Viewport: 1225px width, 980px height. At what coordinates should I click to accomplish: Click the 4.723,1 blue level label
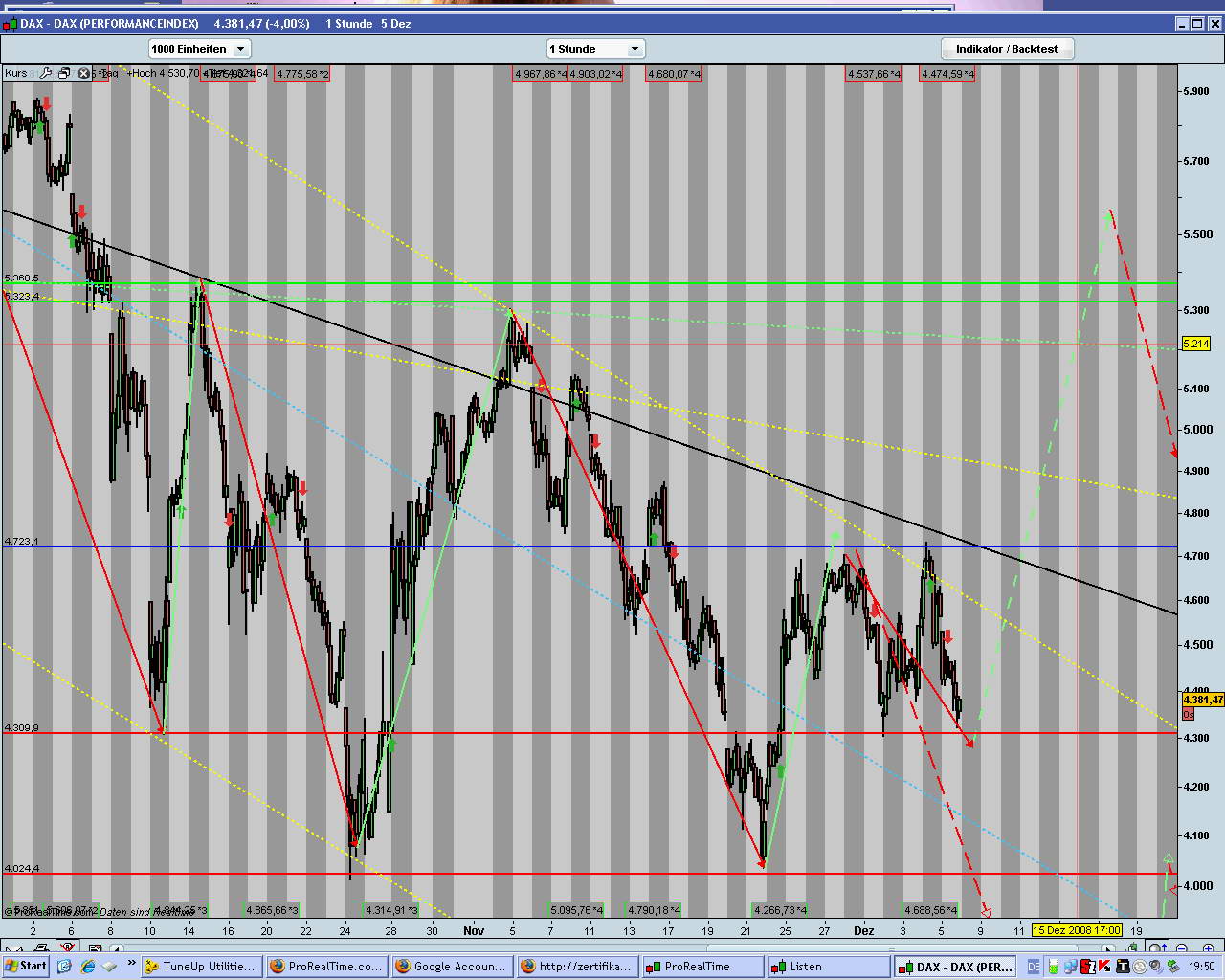[x=22, y=542]
